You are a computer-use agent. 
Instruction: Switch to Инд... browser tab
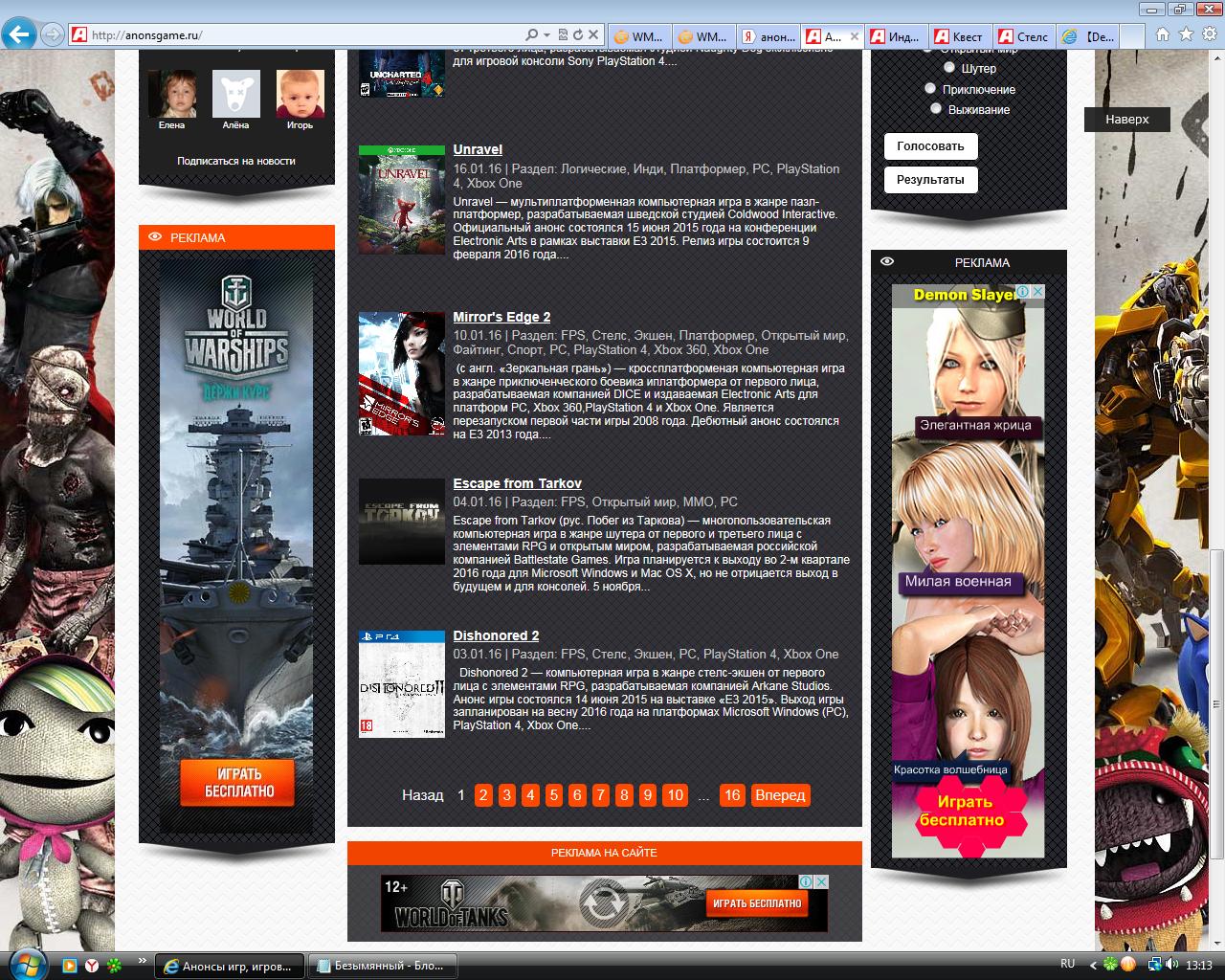895,36
